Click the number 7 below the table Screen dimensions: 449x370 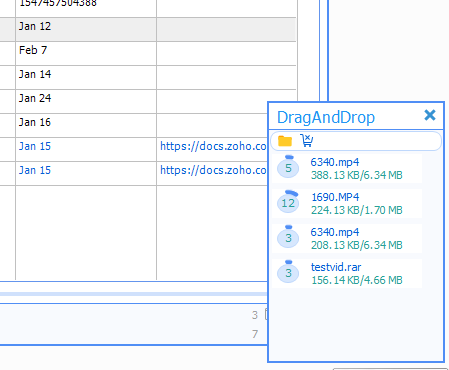(x=255, y=334)
